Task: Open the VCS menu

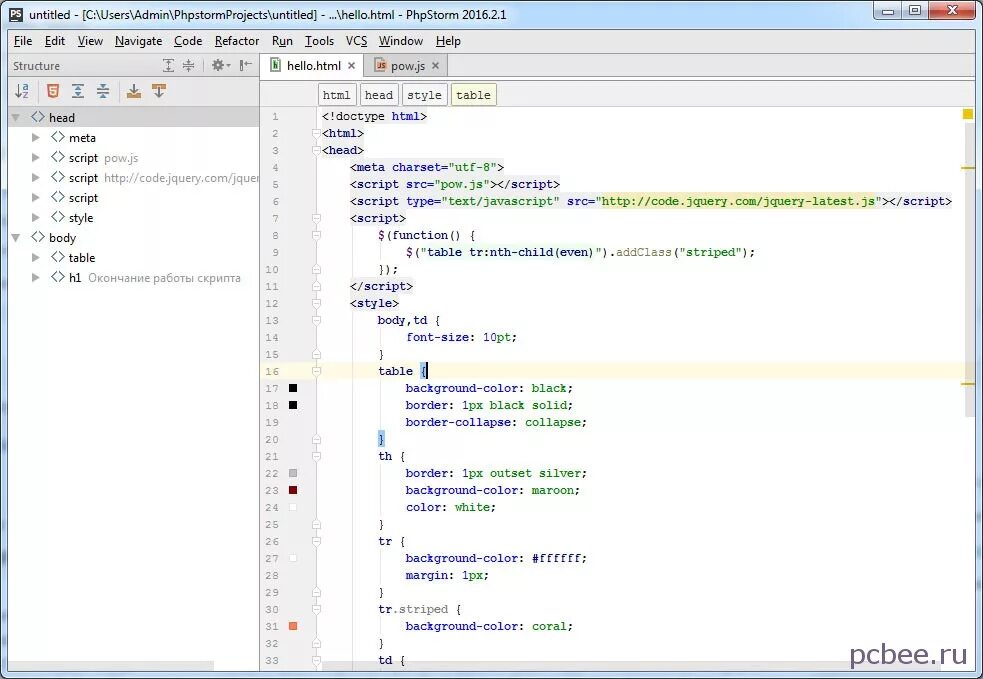Action: pos(356,41)
